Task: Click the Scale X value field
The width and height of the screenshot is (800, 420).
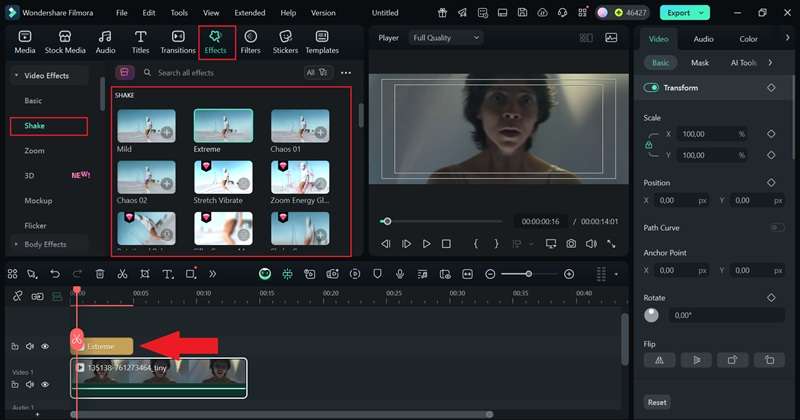Action: [712, 134]
